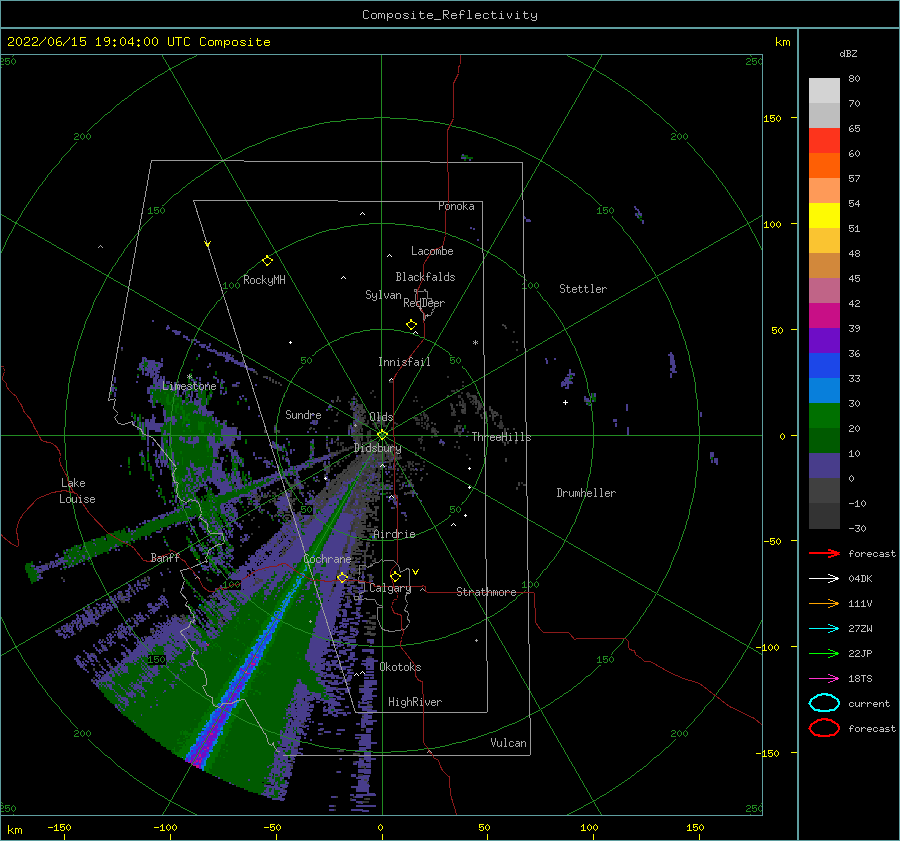Click the Airdrie map label

click(x=394, y=534)
